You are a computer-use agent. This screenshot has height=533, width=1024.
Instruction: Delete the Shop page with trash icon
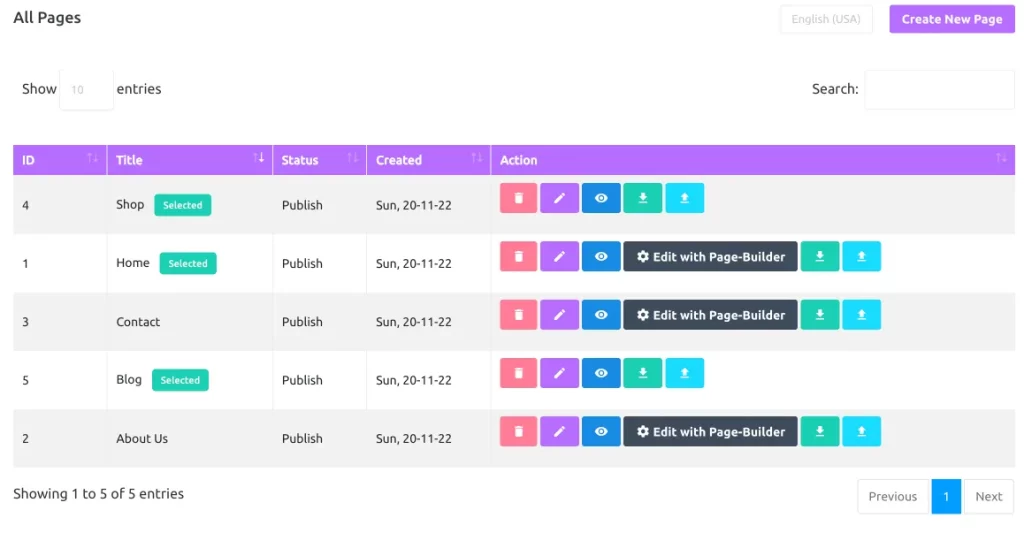pos(518,198)
